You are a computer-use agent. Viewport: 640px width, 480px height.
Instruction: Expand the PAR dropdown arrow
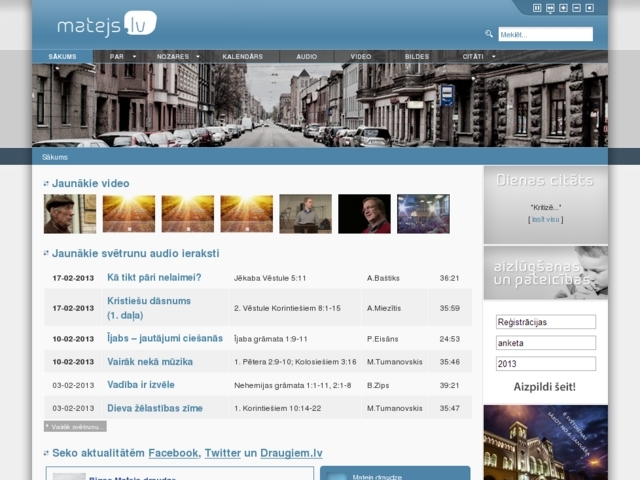coord(134,56)
